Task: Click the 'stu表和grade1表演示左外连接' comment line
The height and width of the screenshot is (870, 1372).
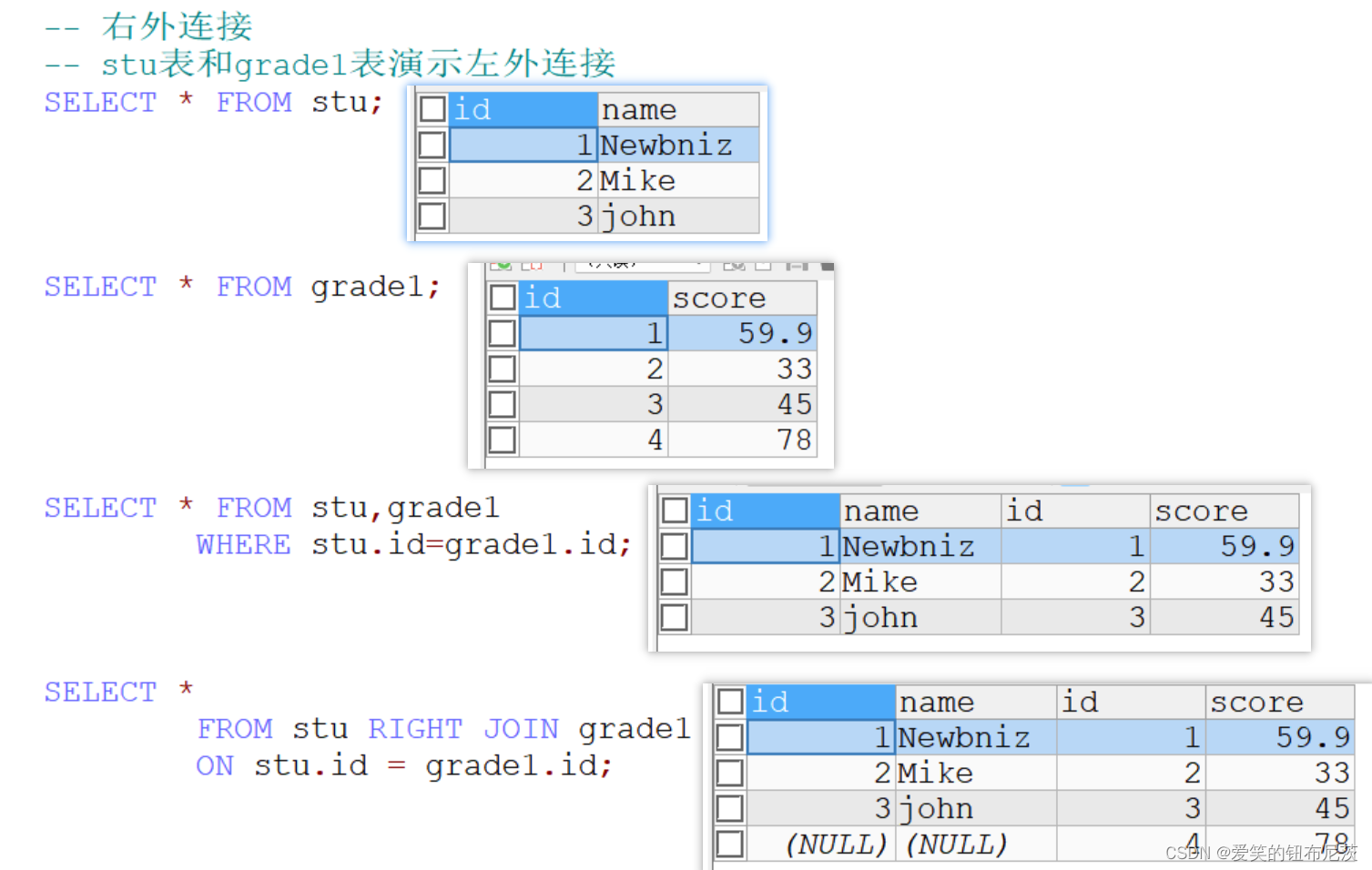Action: (x=359, y=64)
